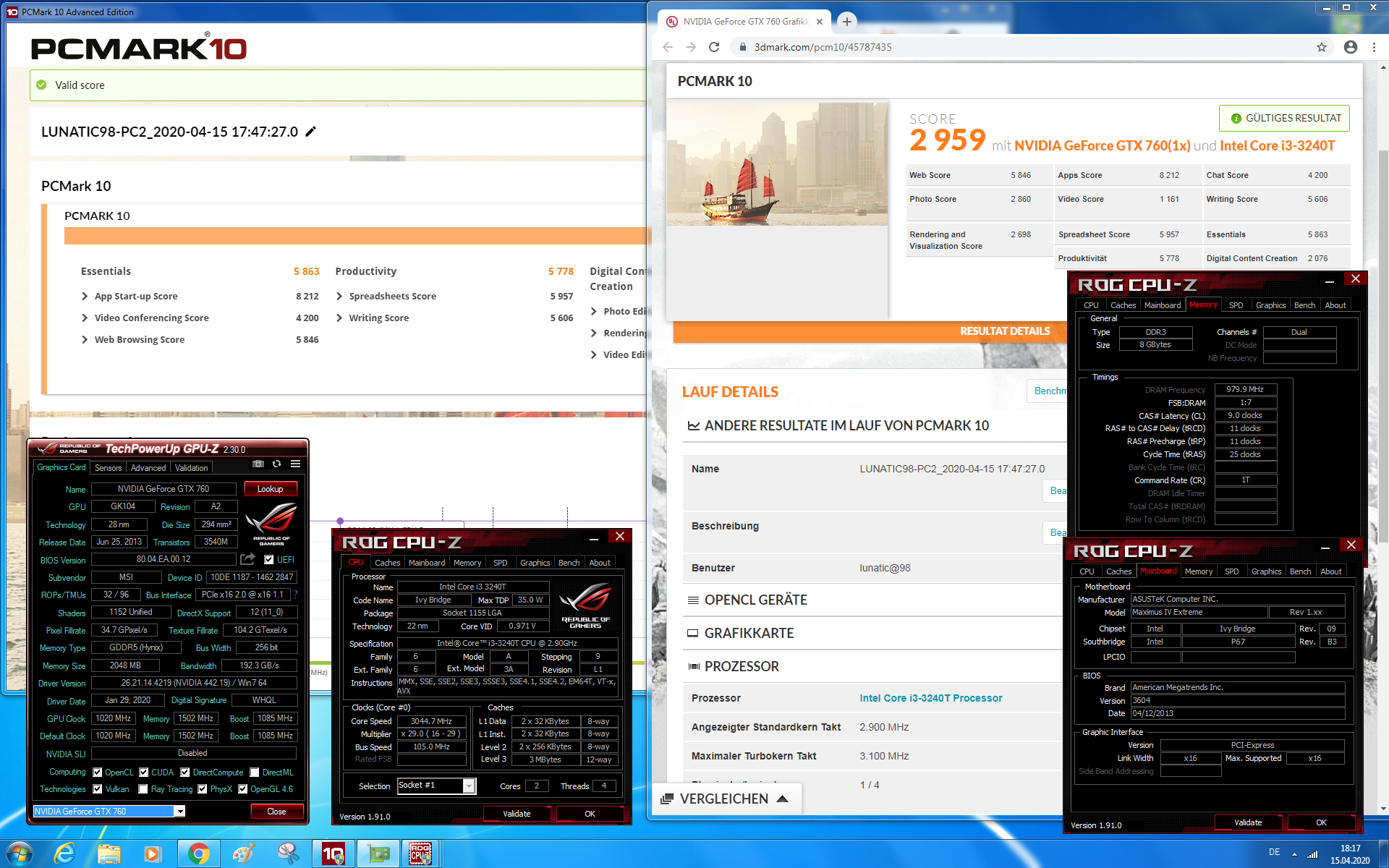Switch to Advanced tab in GPU-Z
This screenshot has width=1389, height=868.
[148, 468]
